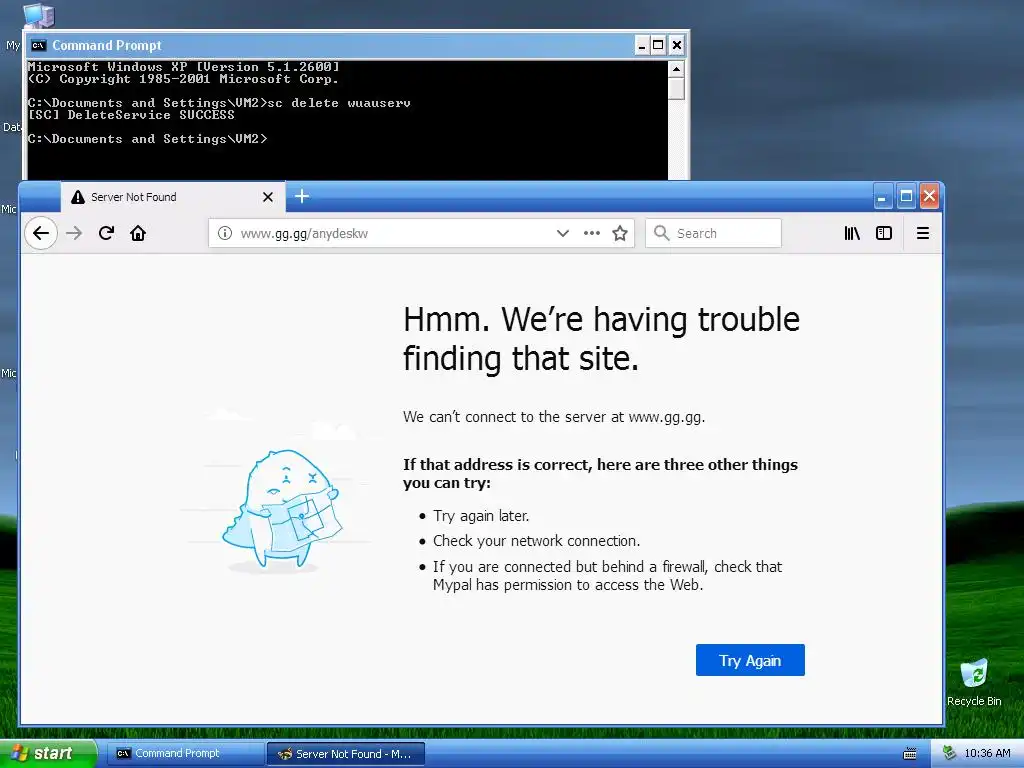Screen dimensions: 1024x768
Task: Click the firewall permission bullet text
Action: click(x=607, y=575)
